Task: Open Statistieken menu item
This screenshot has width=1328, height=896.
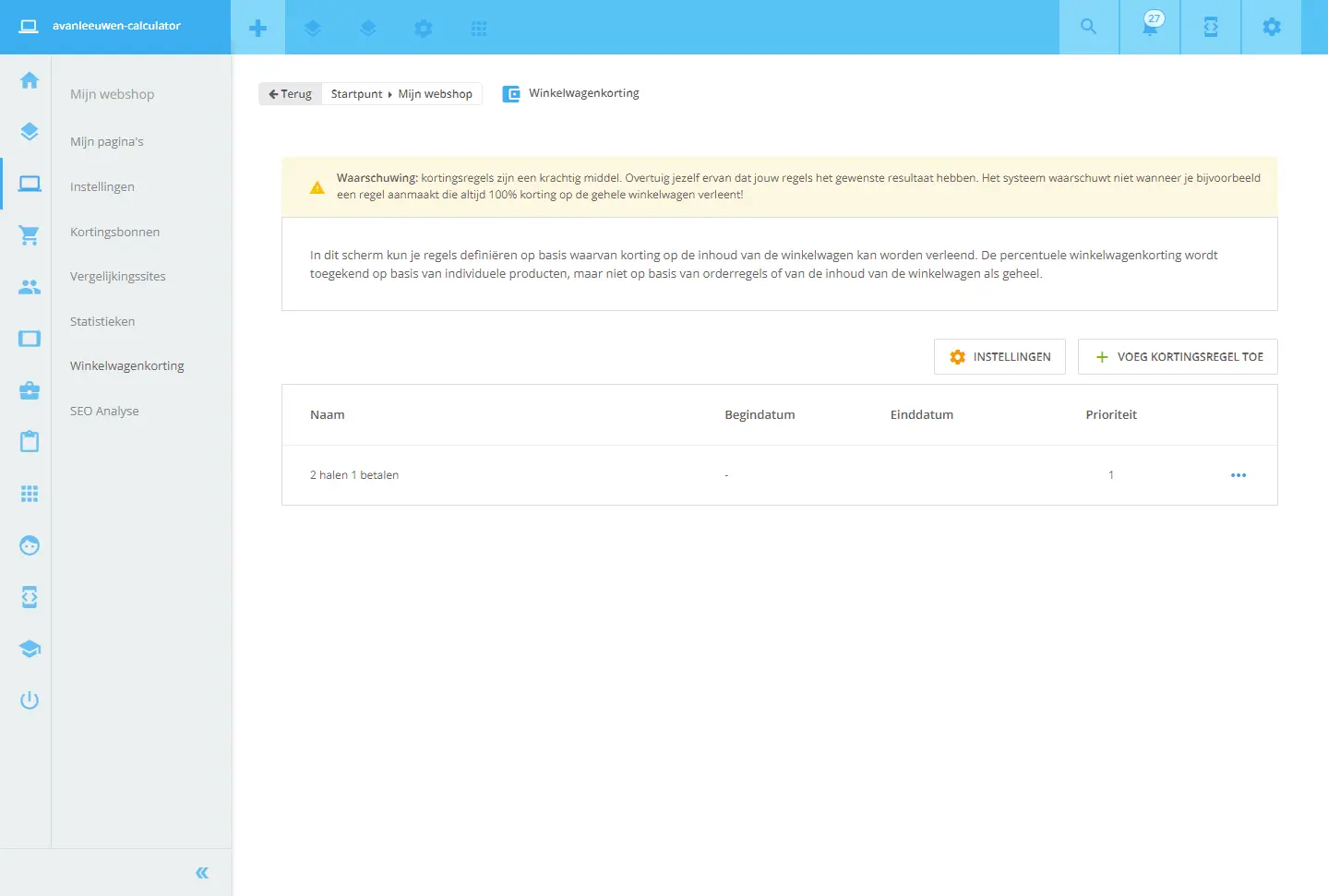Action: (102, 321)
